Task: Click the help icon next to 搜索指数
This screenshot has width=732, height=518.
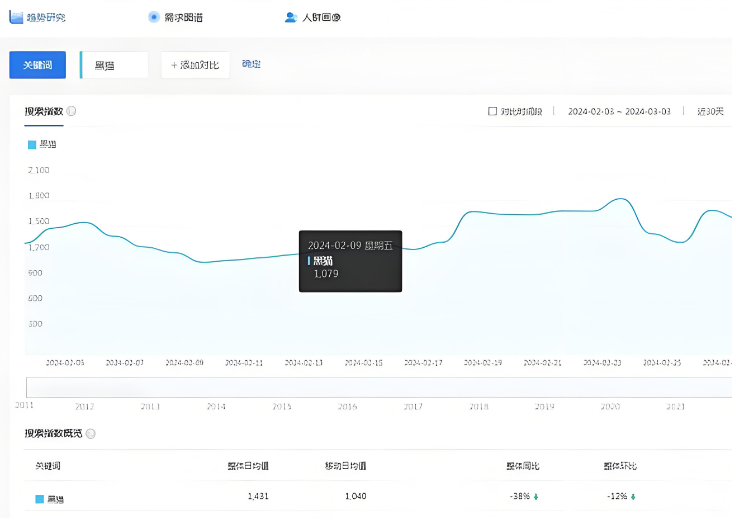Action: click(71, 111)
